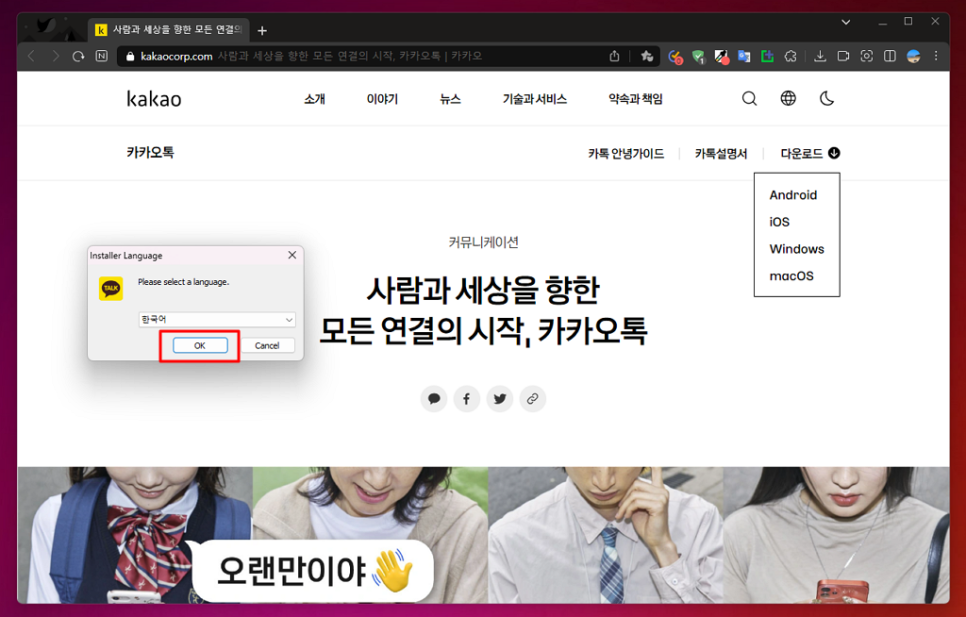This screenshot has height=617, width=966.
Task: Click the kakao logo
Action: pos(154,99)
